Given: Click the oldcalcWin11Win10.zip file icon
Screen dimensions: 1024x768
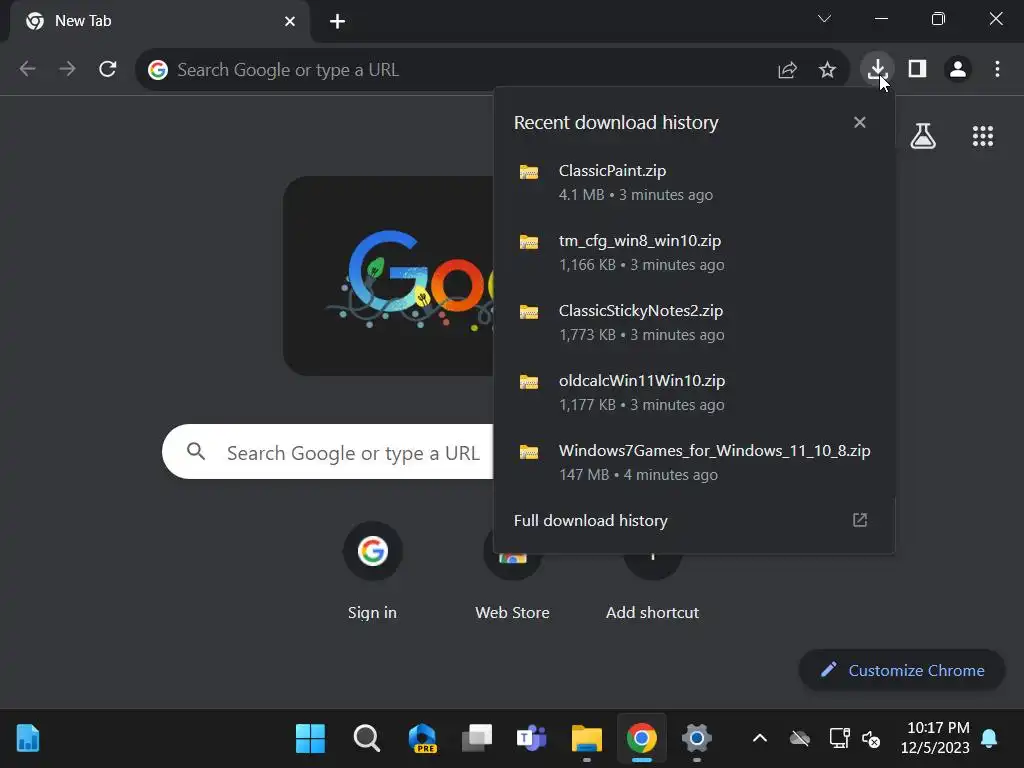Looking at the screenshot, I should (x=529, y=381).
